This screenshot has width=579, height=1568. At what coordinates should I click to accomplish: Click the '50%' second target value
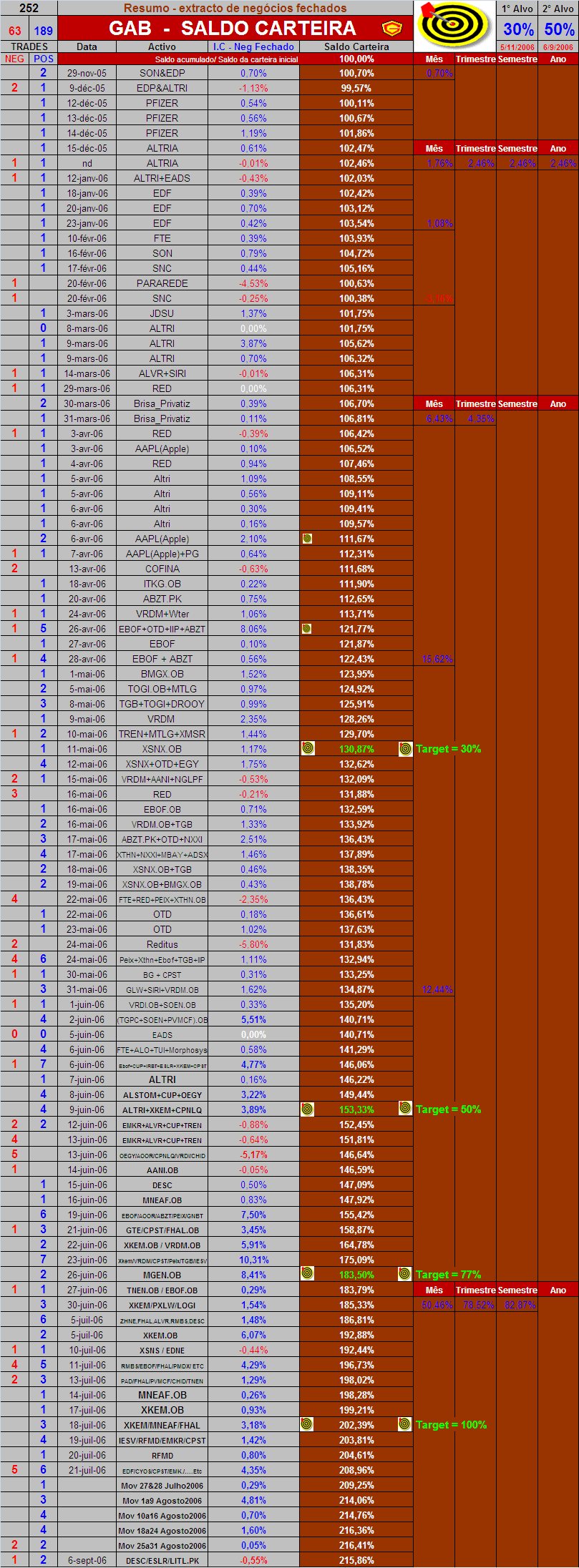pos(559,29)
